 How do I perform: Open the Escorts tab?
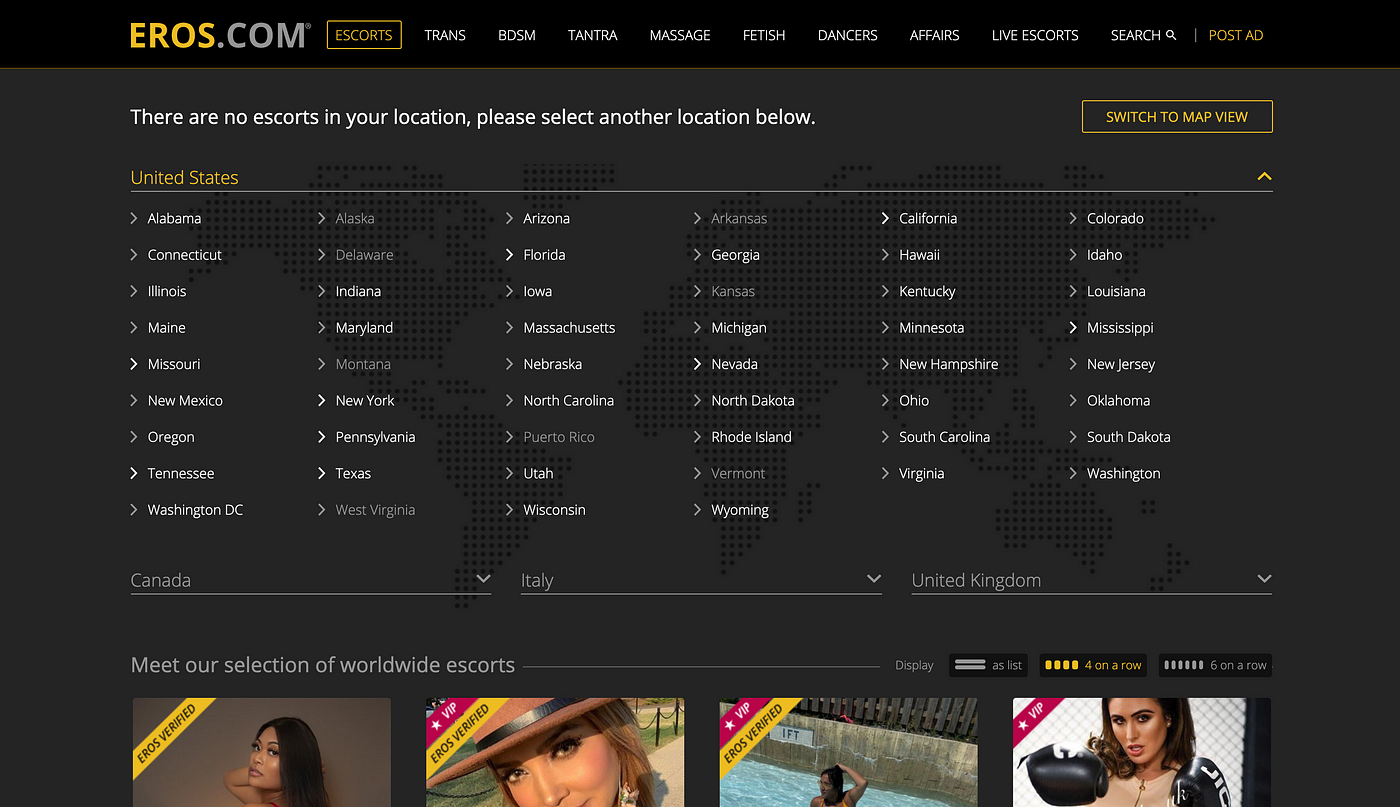point(364,35)
